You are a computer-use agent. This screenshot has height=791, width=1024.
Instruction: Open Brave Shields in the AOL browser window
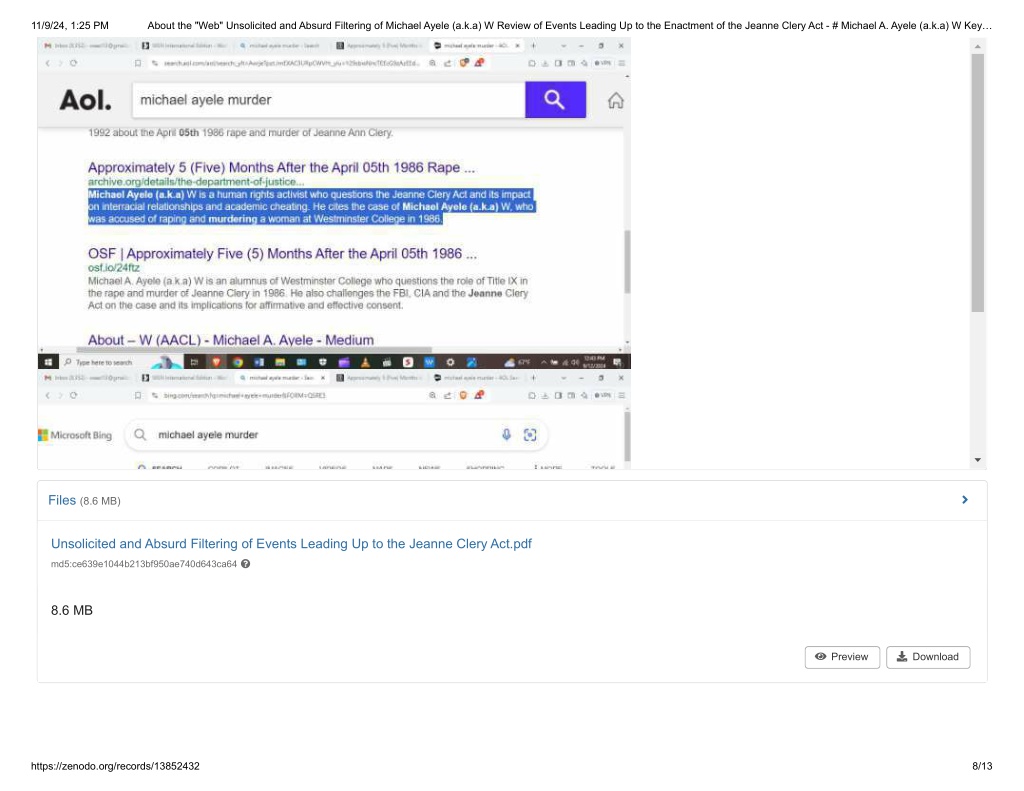464,63
